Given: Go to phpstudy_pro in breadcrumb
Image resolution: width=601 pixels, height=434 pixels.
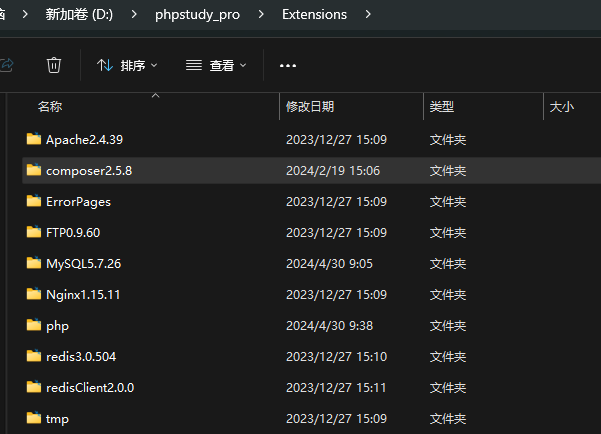Looking at the screenshot, I should pyautogui.click(x=197, y=15).
